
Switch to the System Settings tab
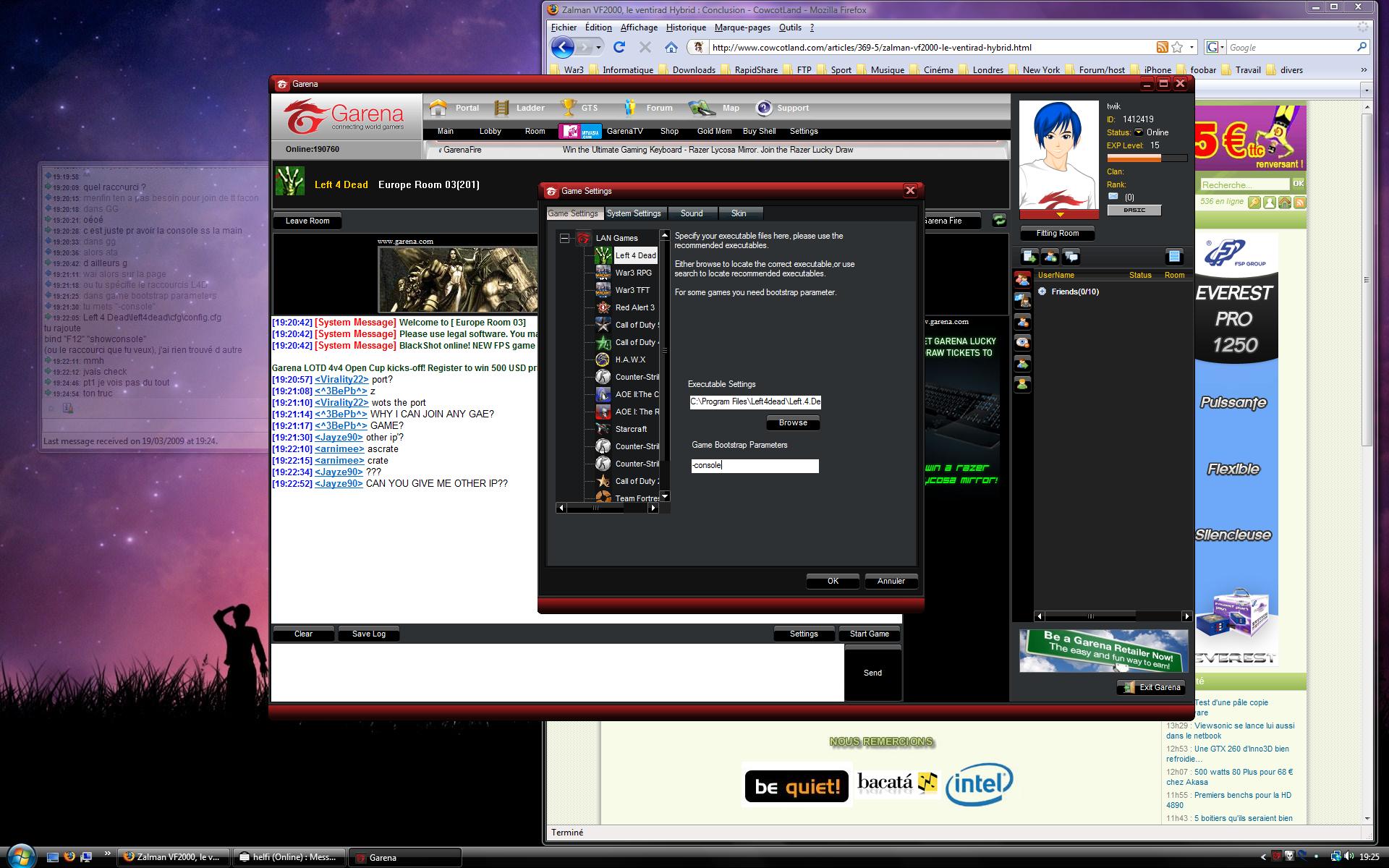point(634,213)
